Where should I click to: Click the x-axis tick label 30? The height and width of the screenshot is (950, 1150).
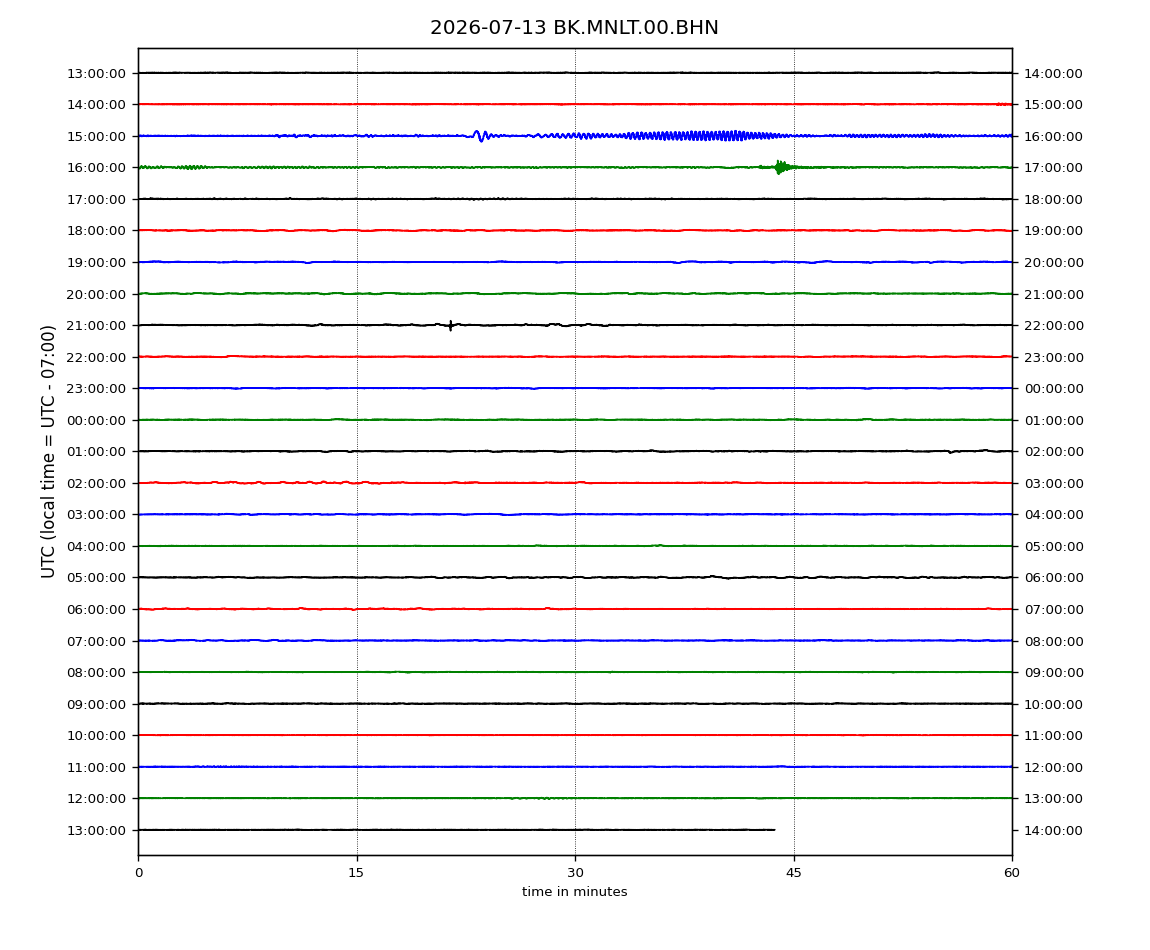tap(575, 872)
